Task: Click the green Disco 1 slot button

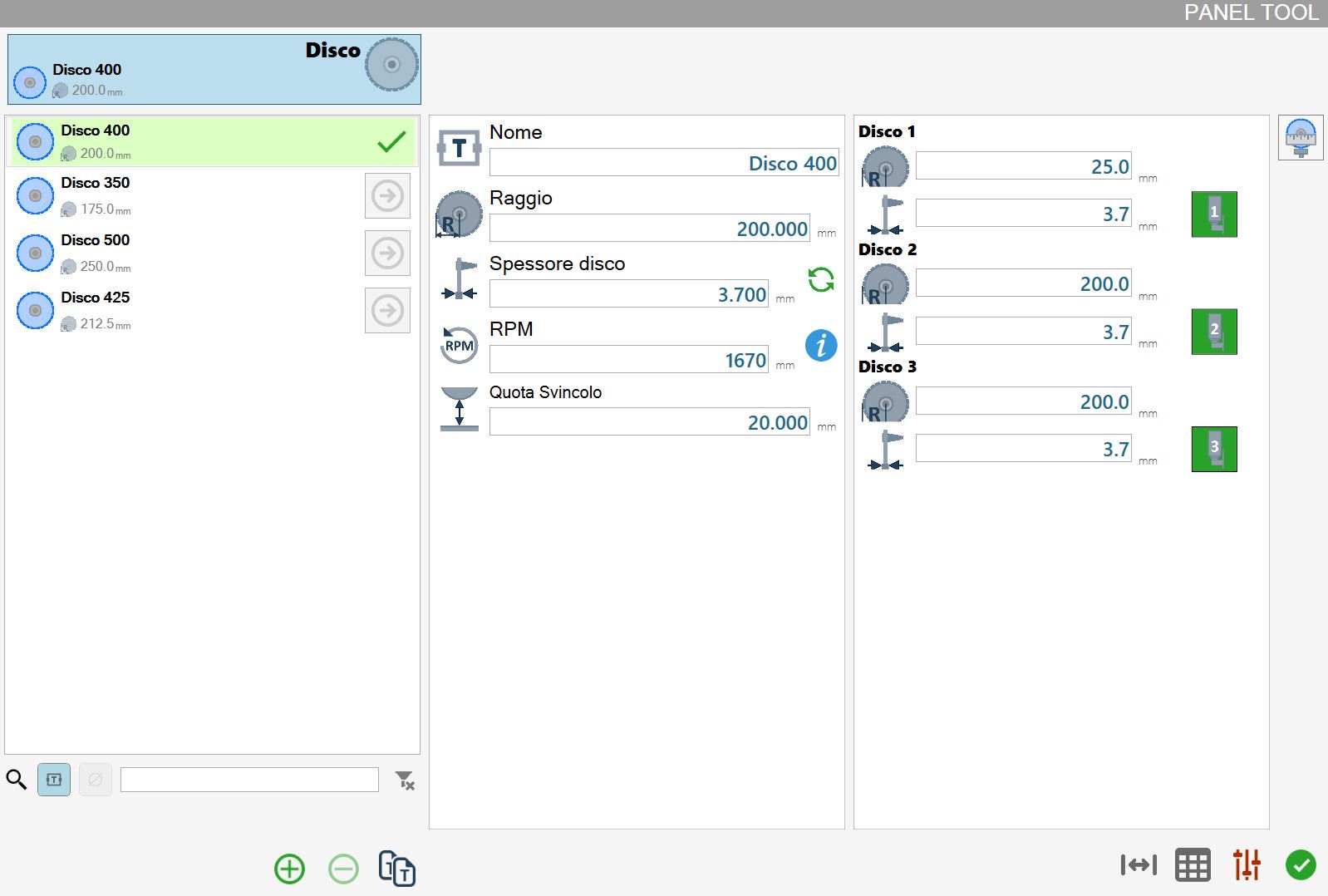Action: tap(1214, 214)
